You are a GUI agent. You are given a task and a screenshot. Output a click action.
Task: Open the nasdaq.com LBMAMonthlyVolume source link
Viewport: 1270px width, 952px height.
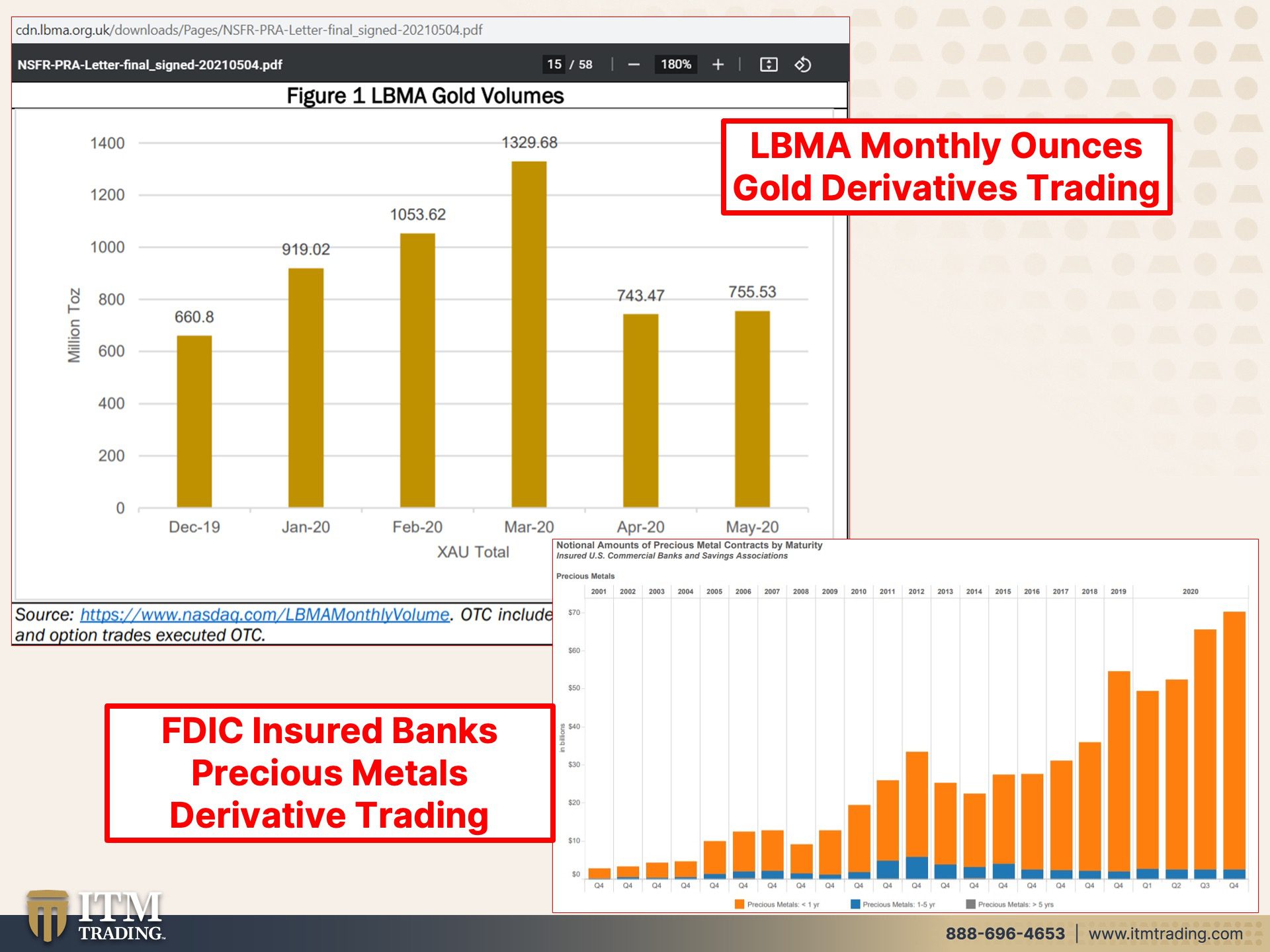click(x=265, y=614)
